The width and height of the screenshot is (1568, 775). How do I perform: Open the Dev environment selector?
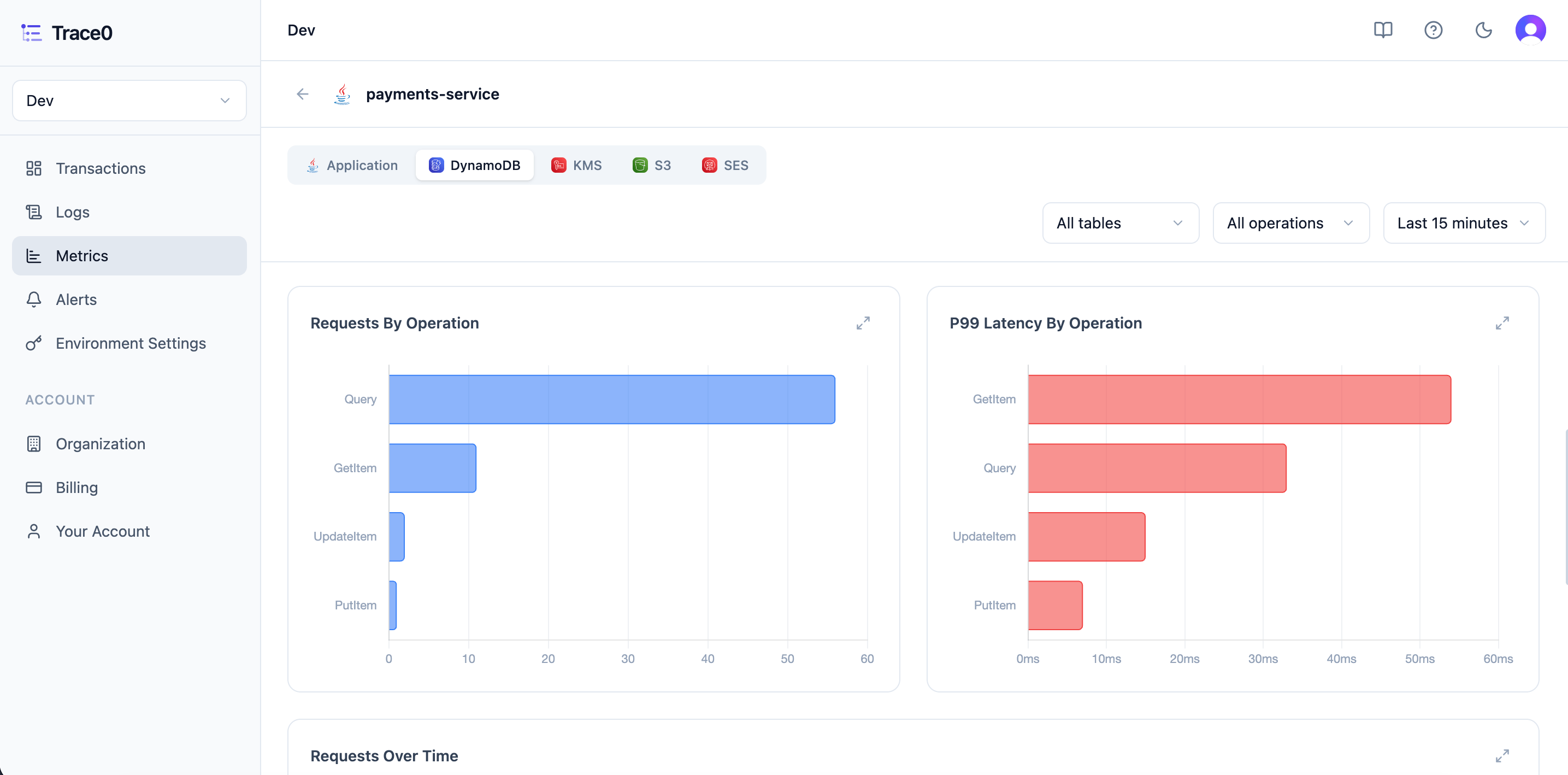tap(129, 101)
